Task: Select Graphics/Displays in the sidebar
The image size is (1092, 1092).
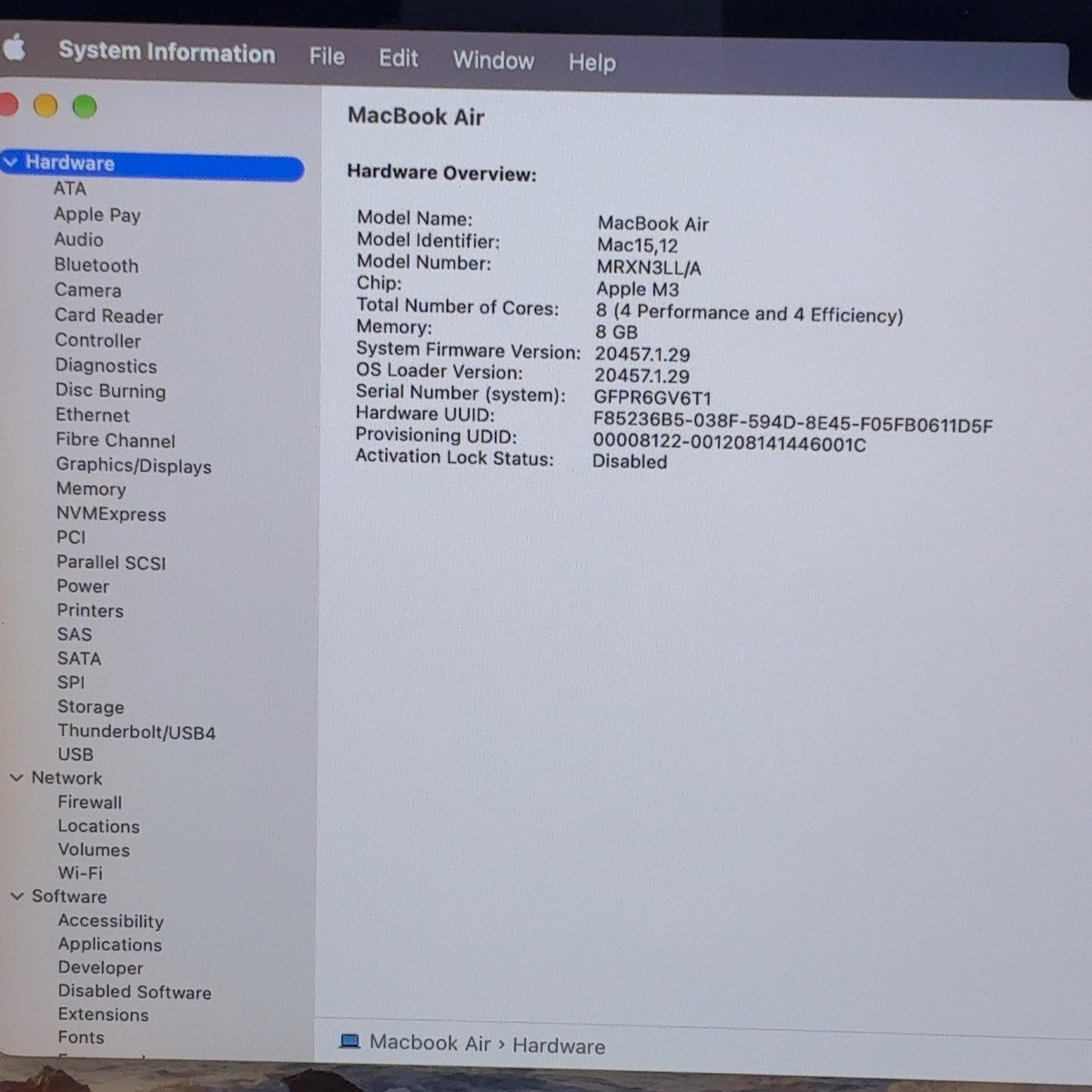Action: click(134, 465)
